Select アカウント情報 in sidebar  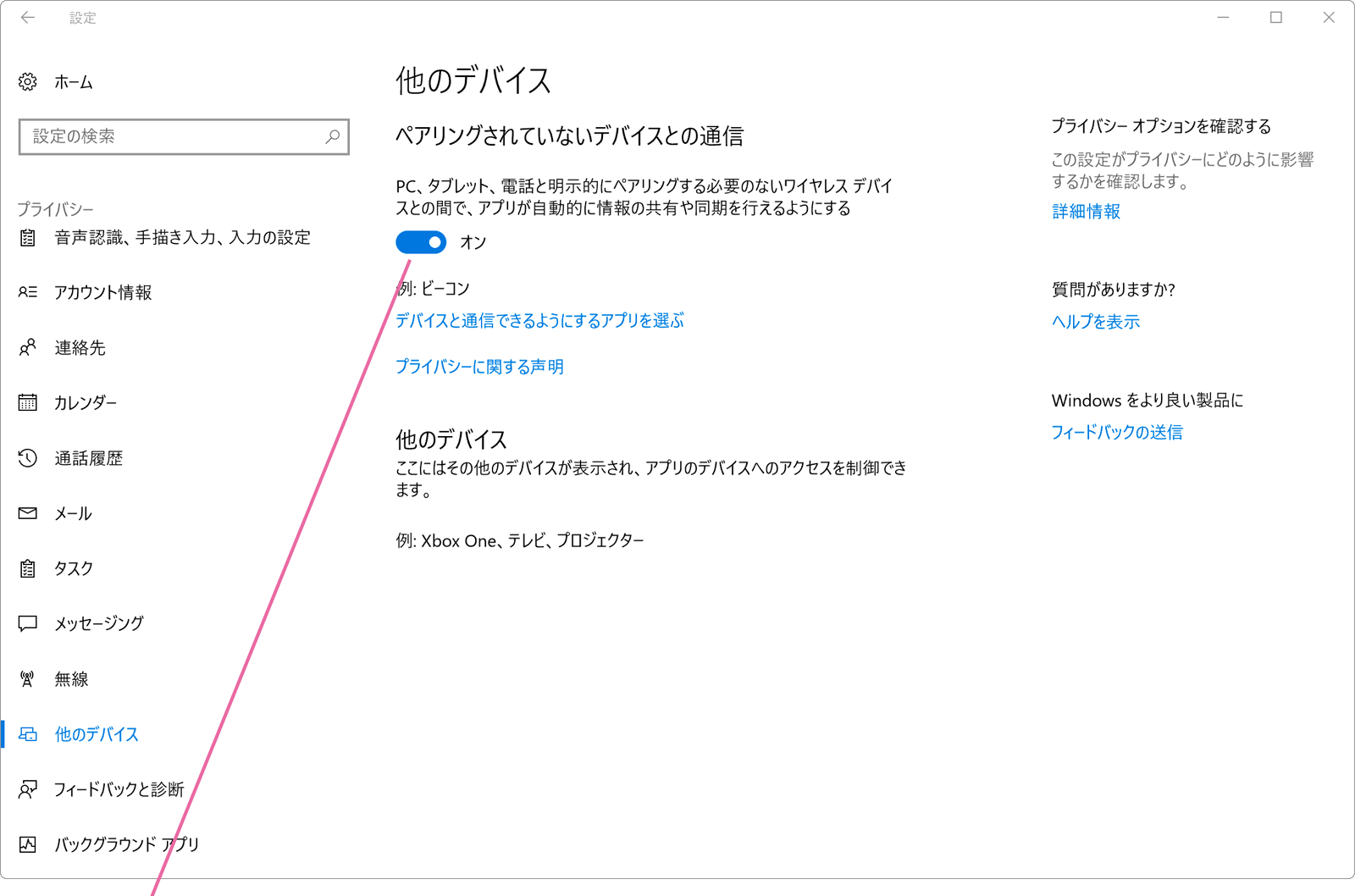pyautogui.click(x=103, y=292)
